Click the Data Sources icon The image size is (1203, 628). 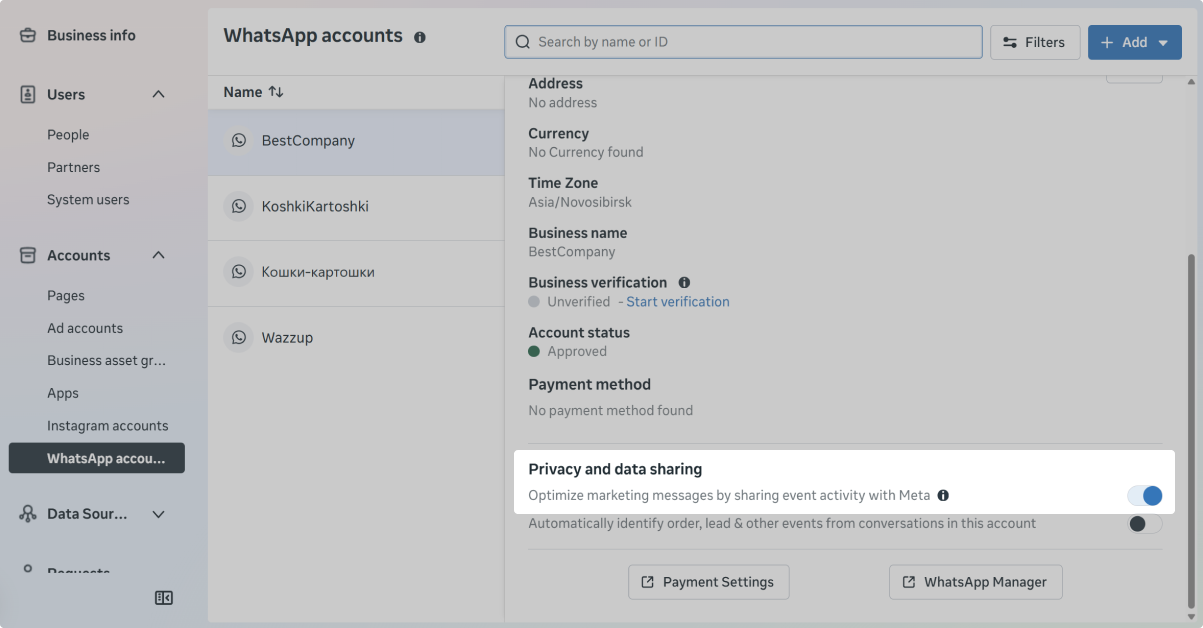click(28, 514)
